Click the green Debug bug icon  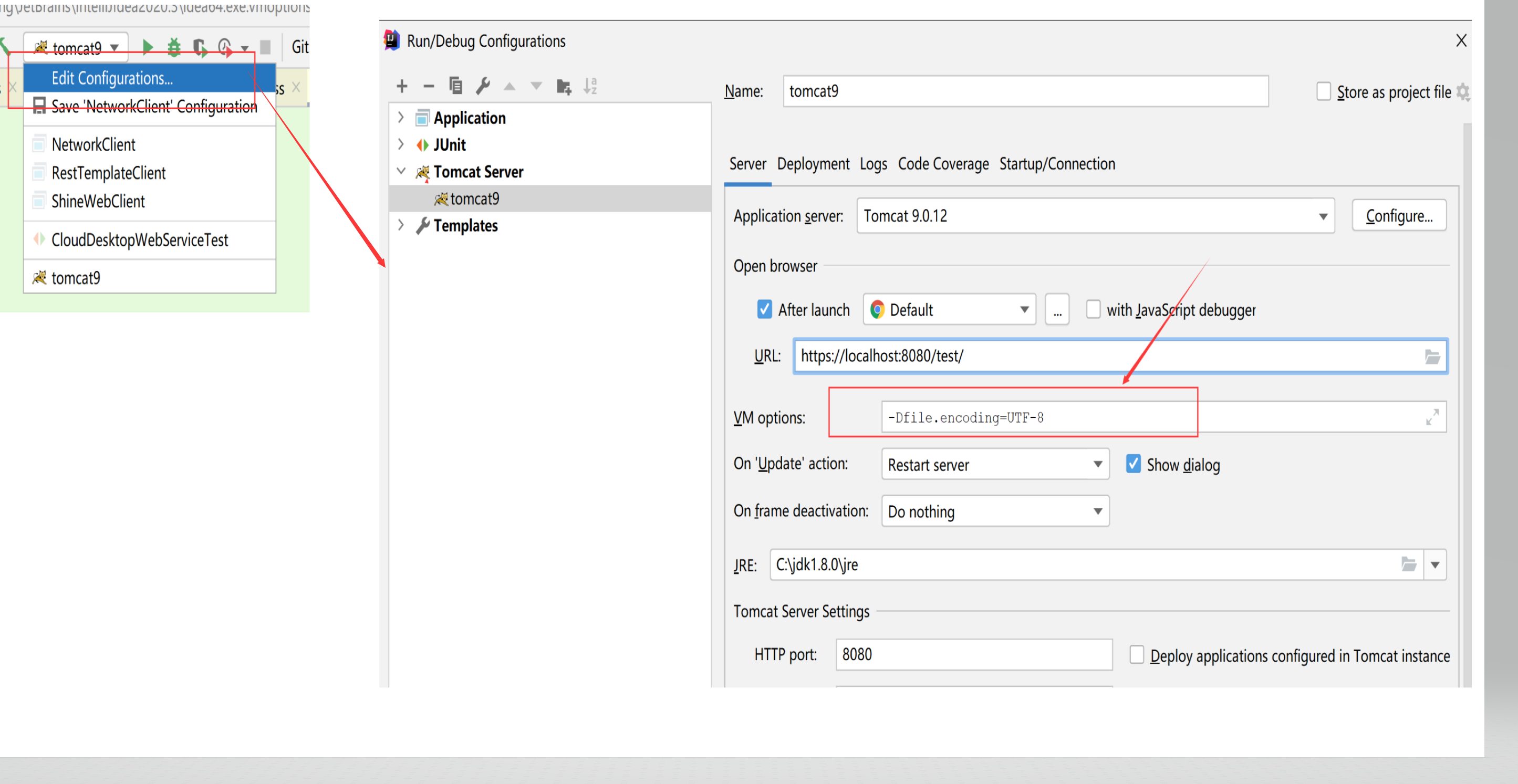pos(174,47)
